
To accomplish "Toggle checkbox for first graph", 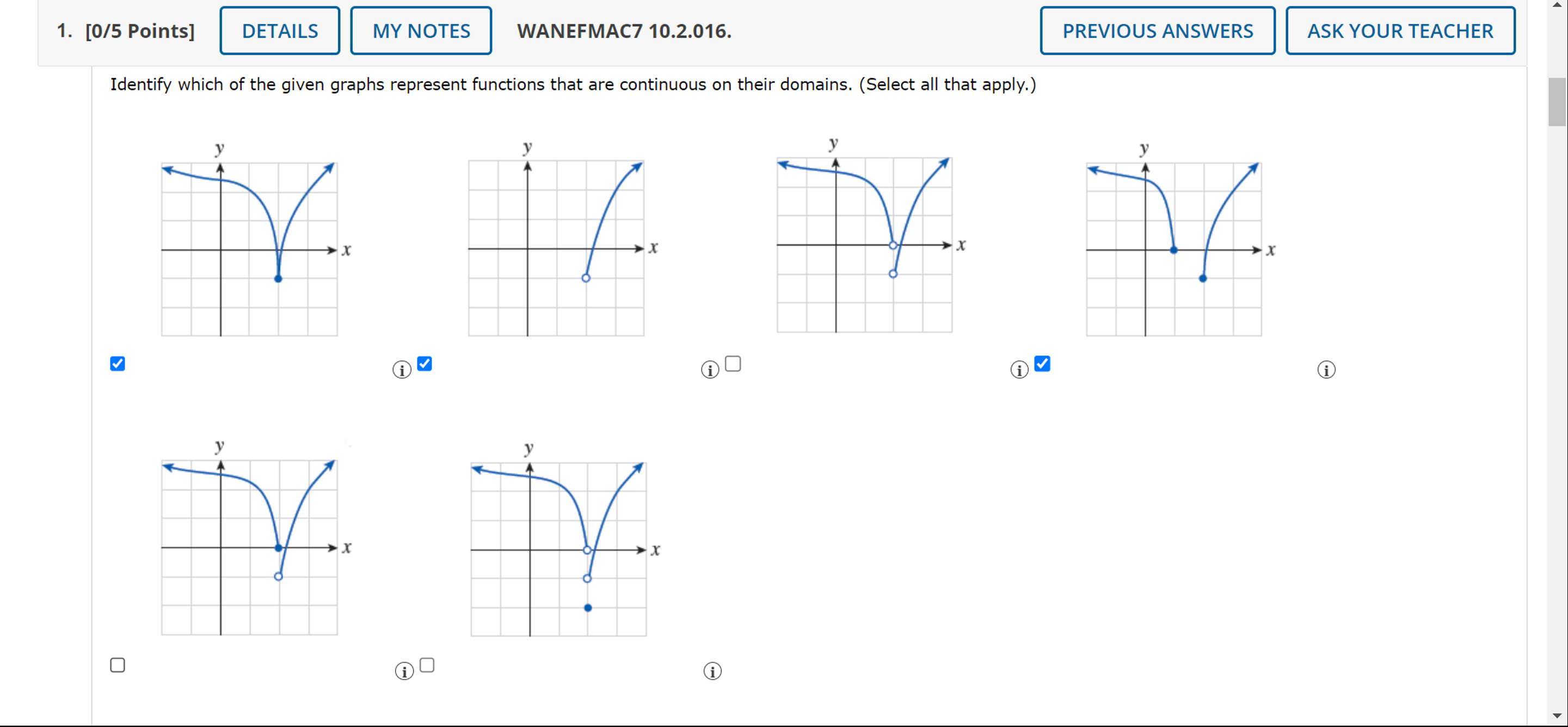I will point(117,363).
